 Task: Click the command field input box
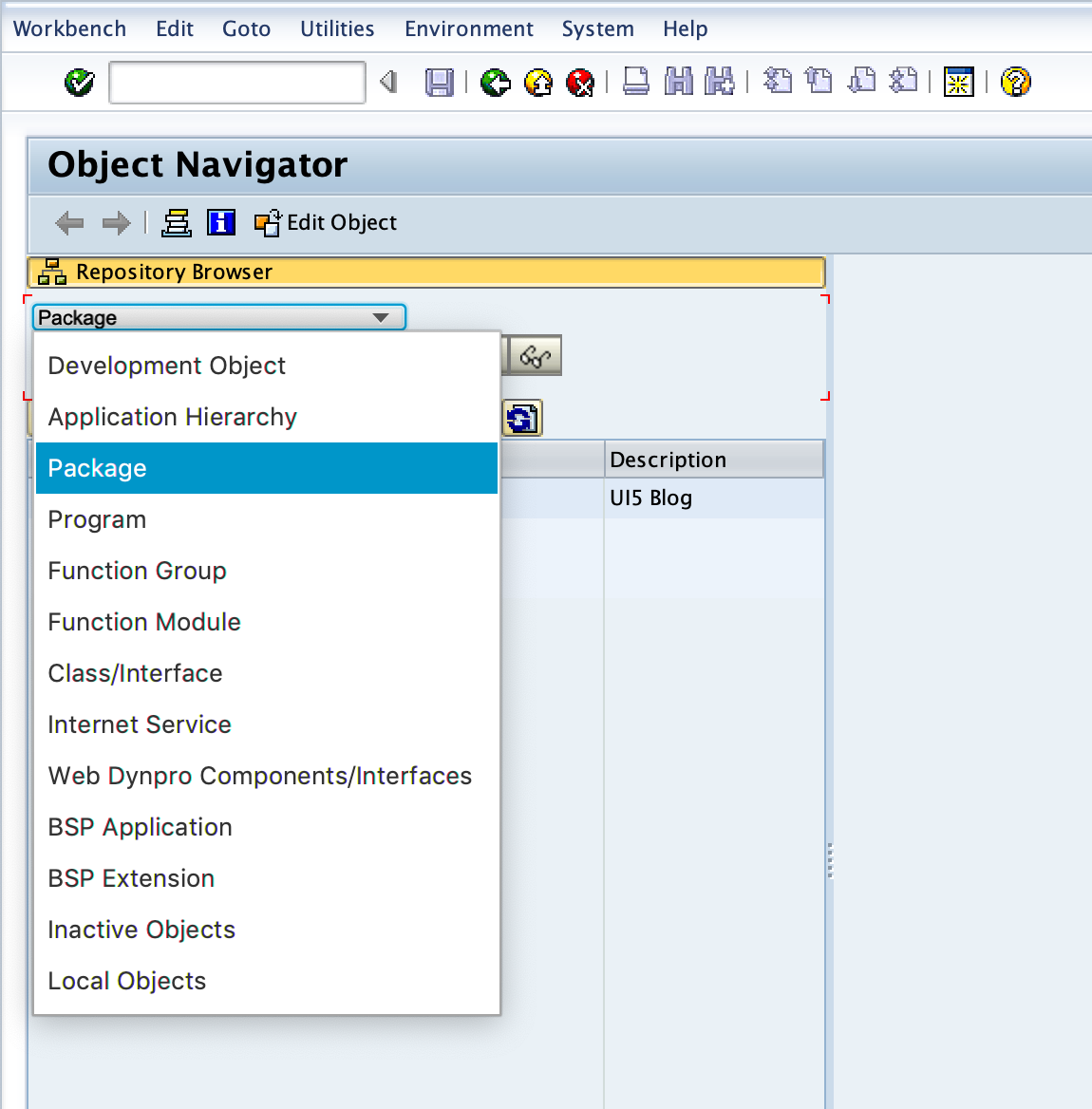click(x=235, y=83)
